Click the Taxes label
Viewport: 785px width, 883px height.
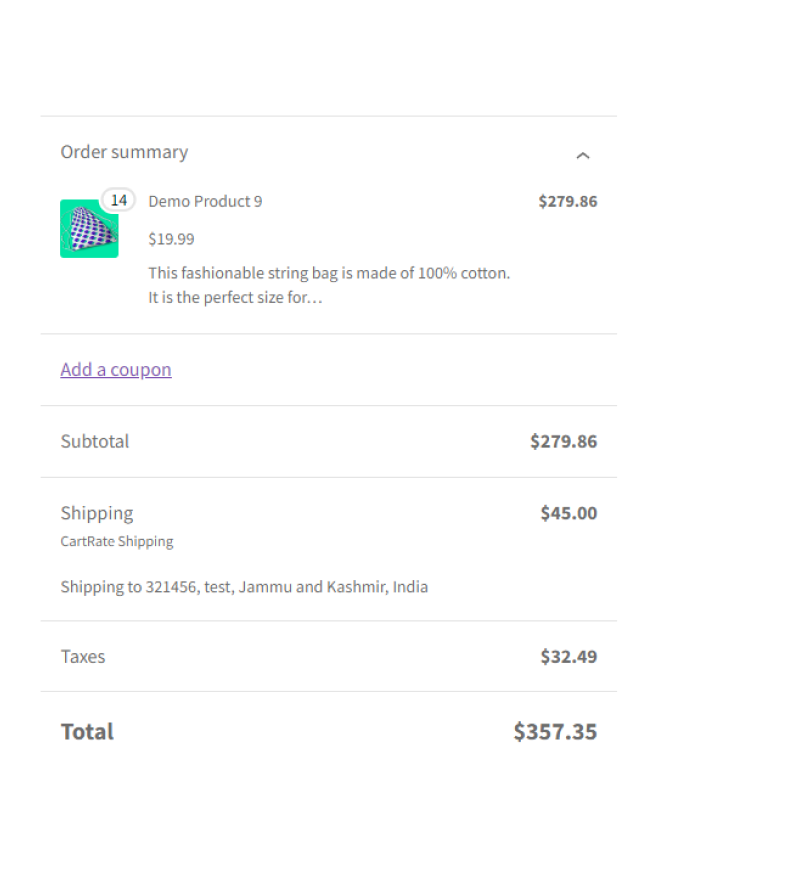coord(83,657)
